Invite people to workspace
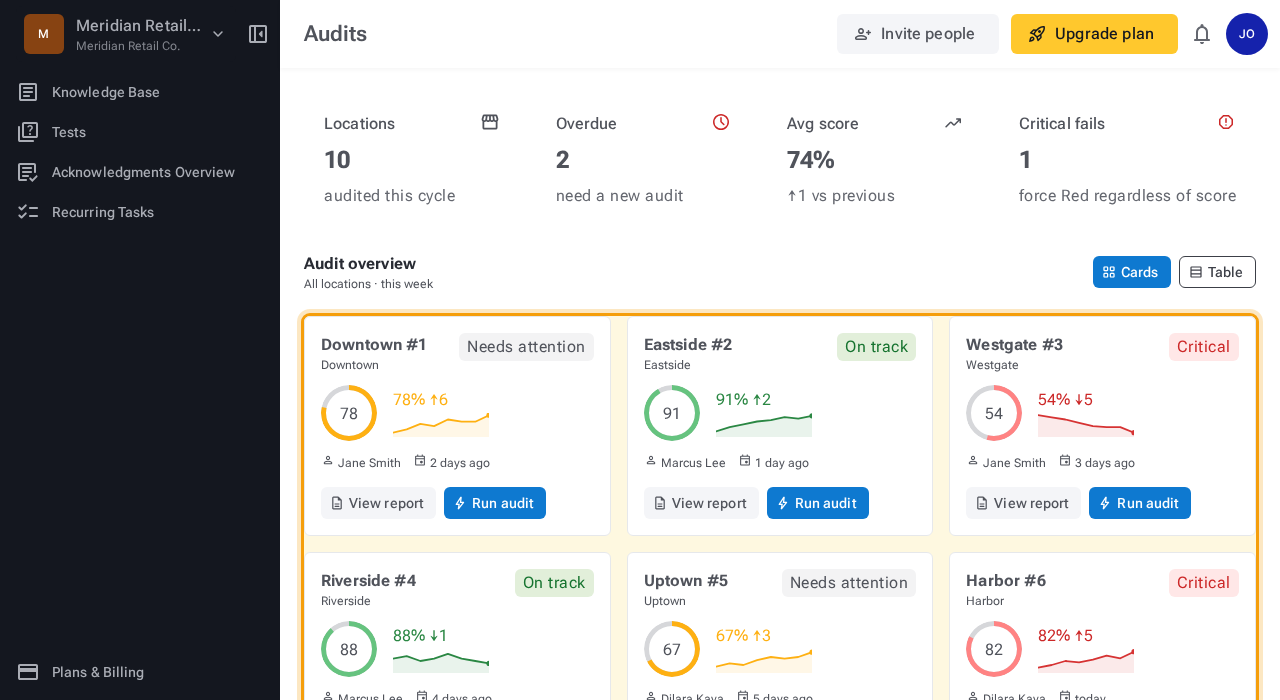 coord(918,34)
